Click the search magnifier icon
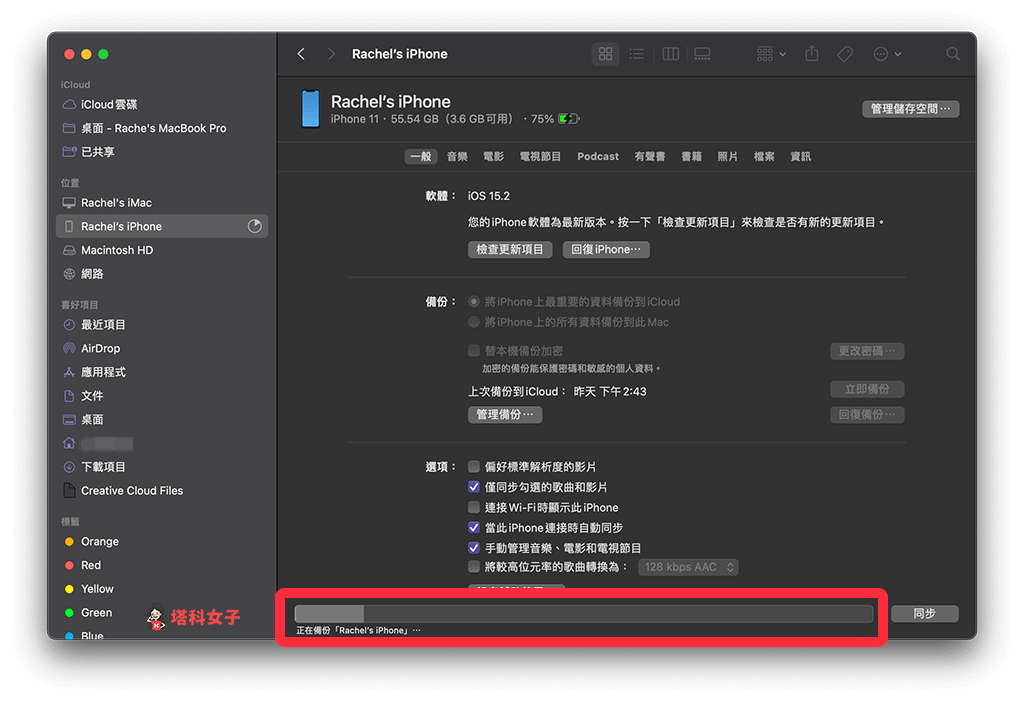This screenshot has height=702, width=1024. click(x=953, y=54)
